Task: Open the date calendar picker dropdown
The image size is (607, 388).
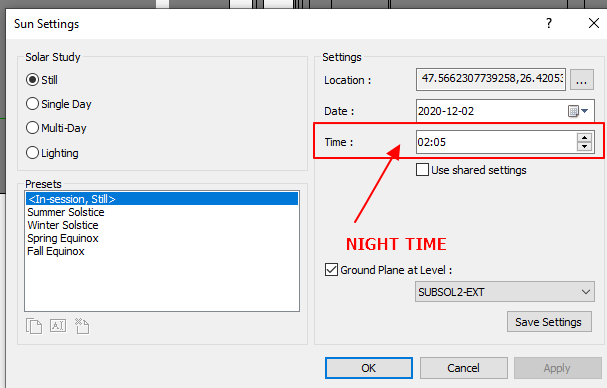Action: click(x=578, y=111)
